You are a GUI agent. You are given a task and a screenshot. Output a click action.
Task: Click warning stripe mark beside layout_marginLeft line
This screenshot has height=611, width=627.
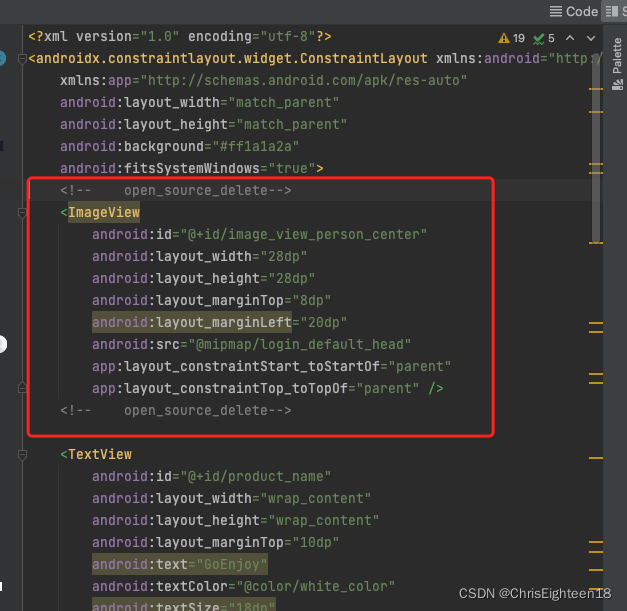click(x=596, y=323)
